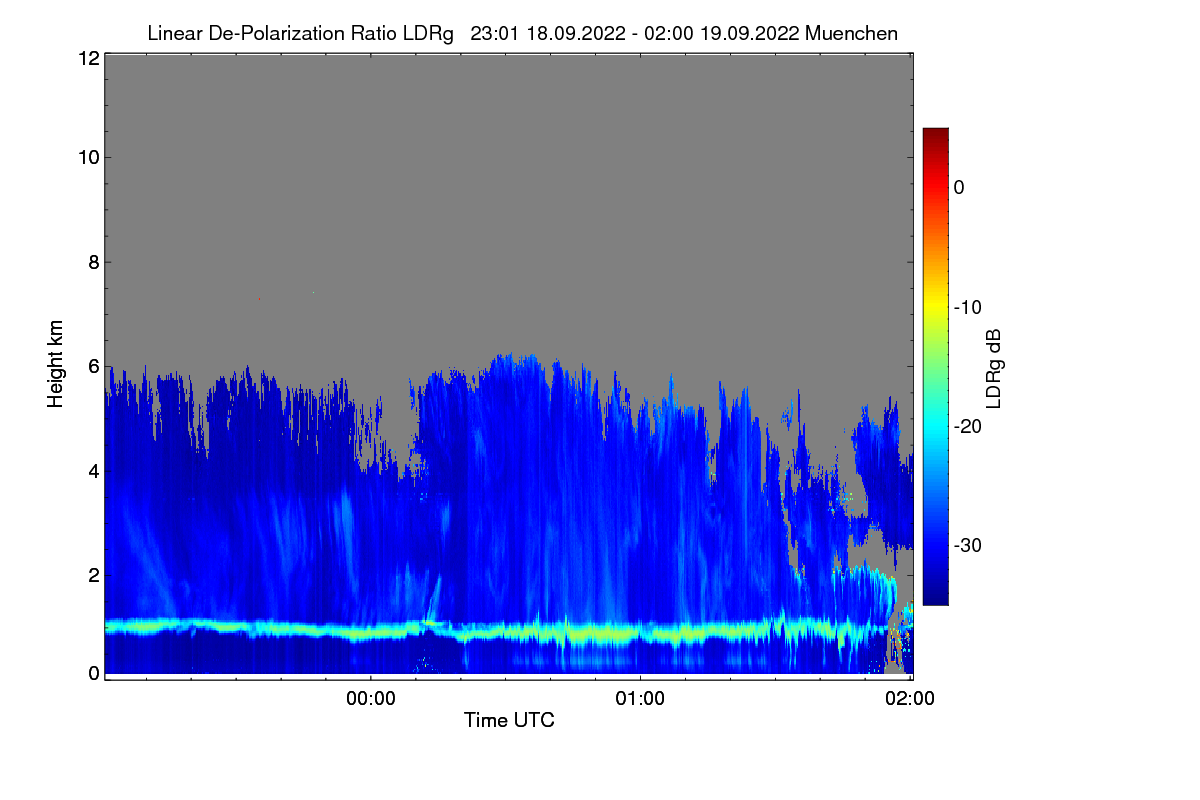Click the '12' height tick label

[88, 59]
